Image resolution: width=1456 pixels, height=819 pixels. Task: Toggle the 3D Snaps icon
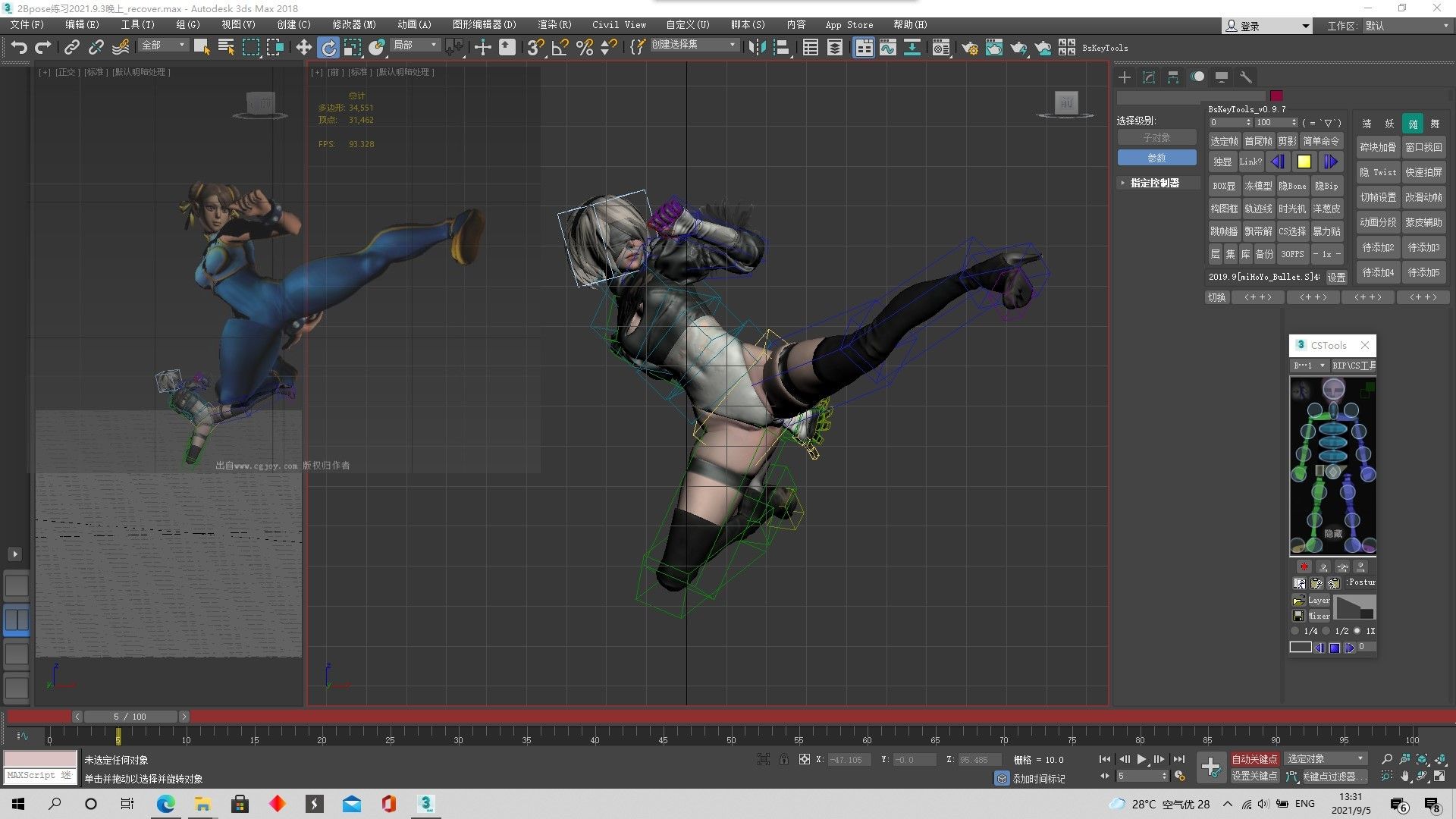pos(535,47)
